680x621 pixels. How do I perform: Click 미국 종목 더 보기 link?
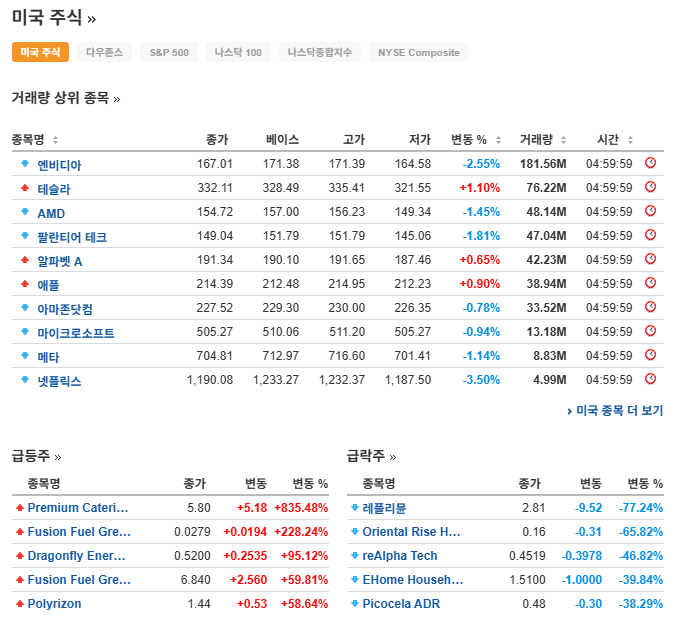(615, 410)
